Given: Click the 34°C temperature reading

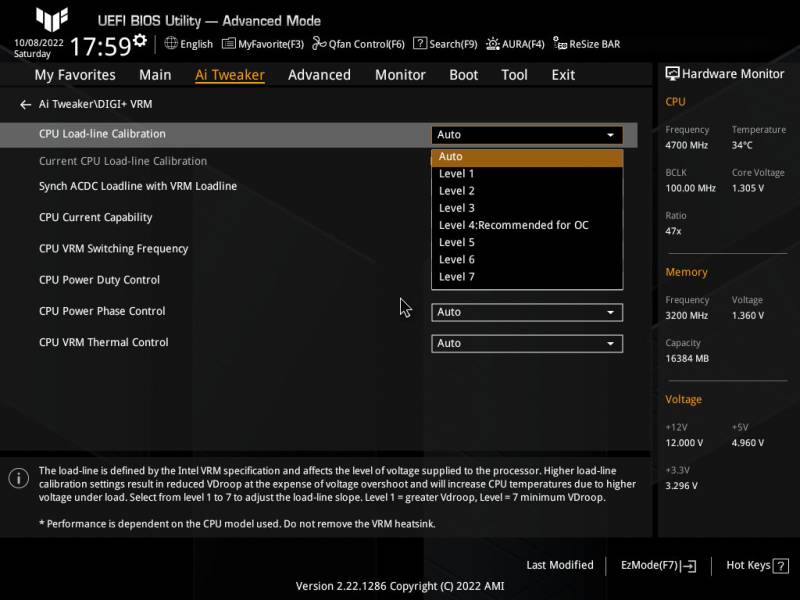Looking at the screenshot, I should [x=742, y=145].
